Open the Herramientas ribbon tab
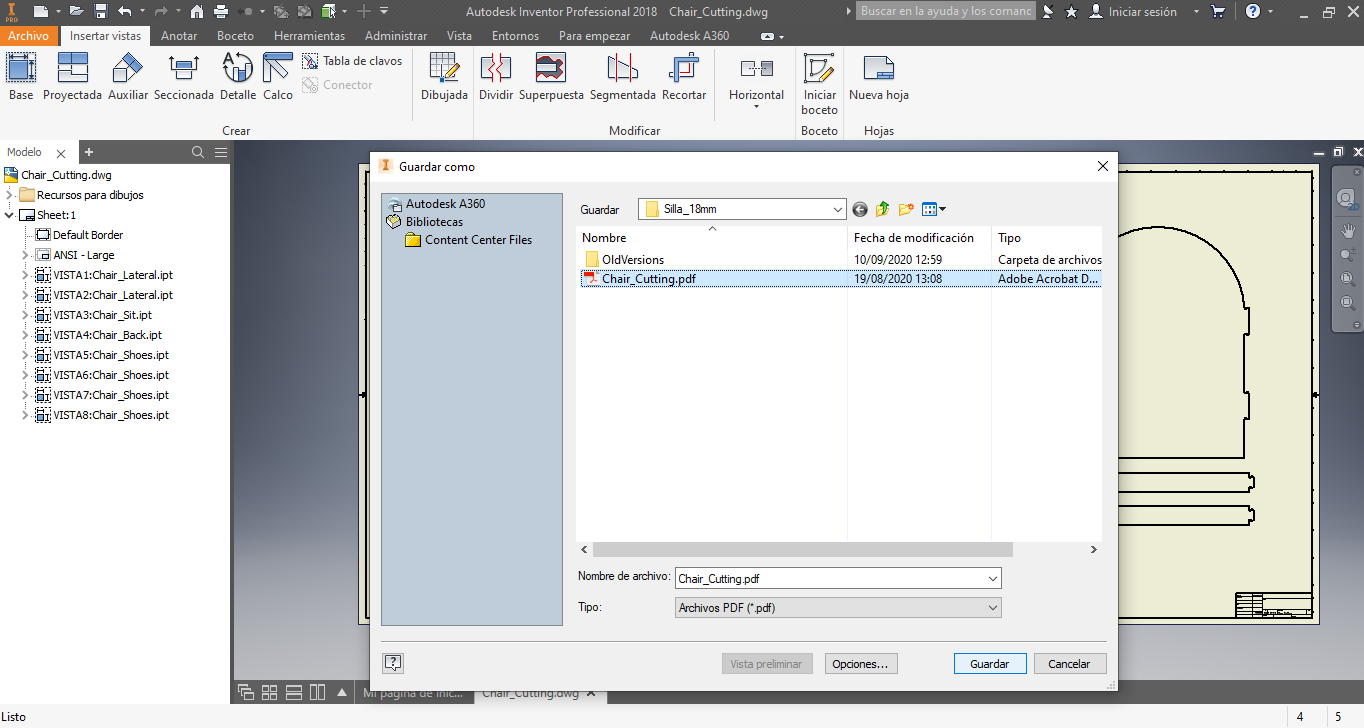The width and height of the screenshot is (1364, 728). 309,35
